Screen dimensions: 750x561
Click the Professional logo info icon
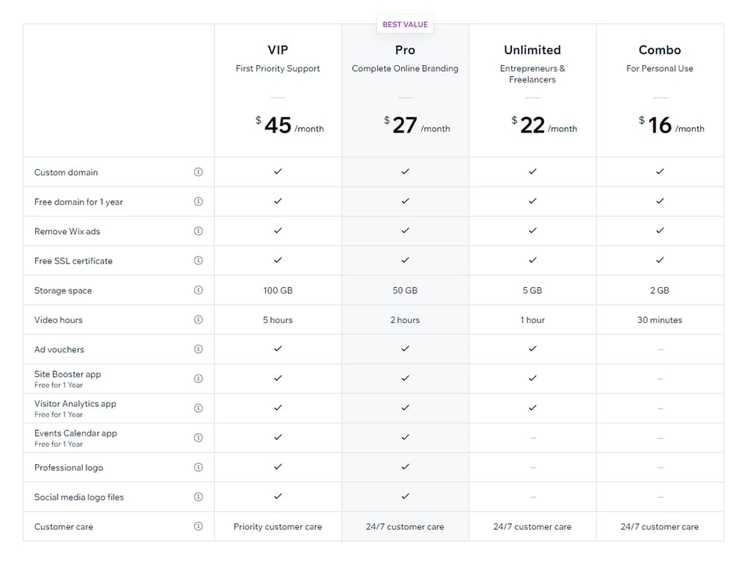click(x=198, y=467)
